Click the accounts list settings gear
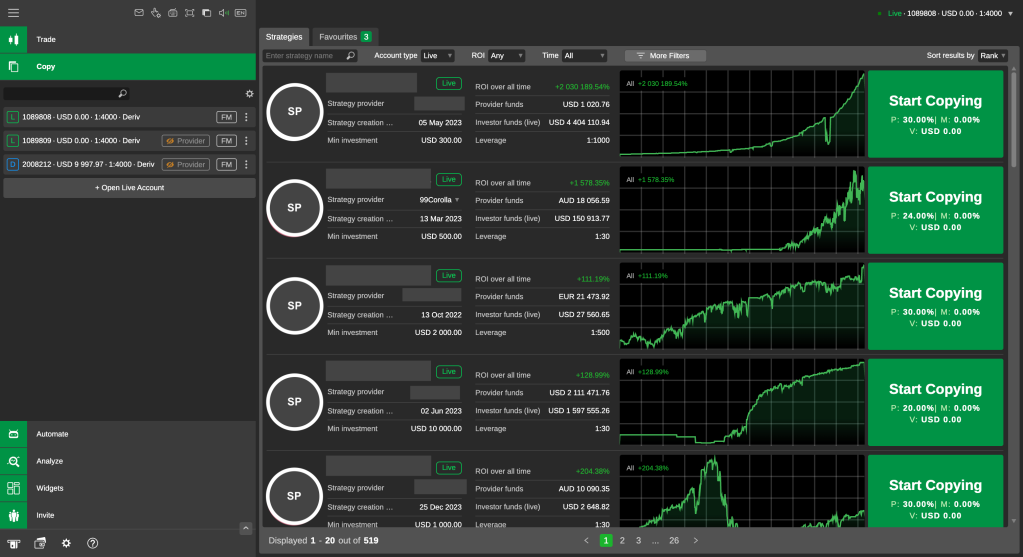The width and height of the screenshot is (1023, 557). pos(249,94)
